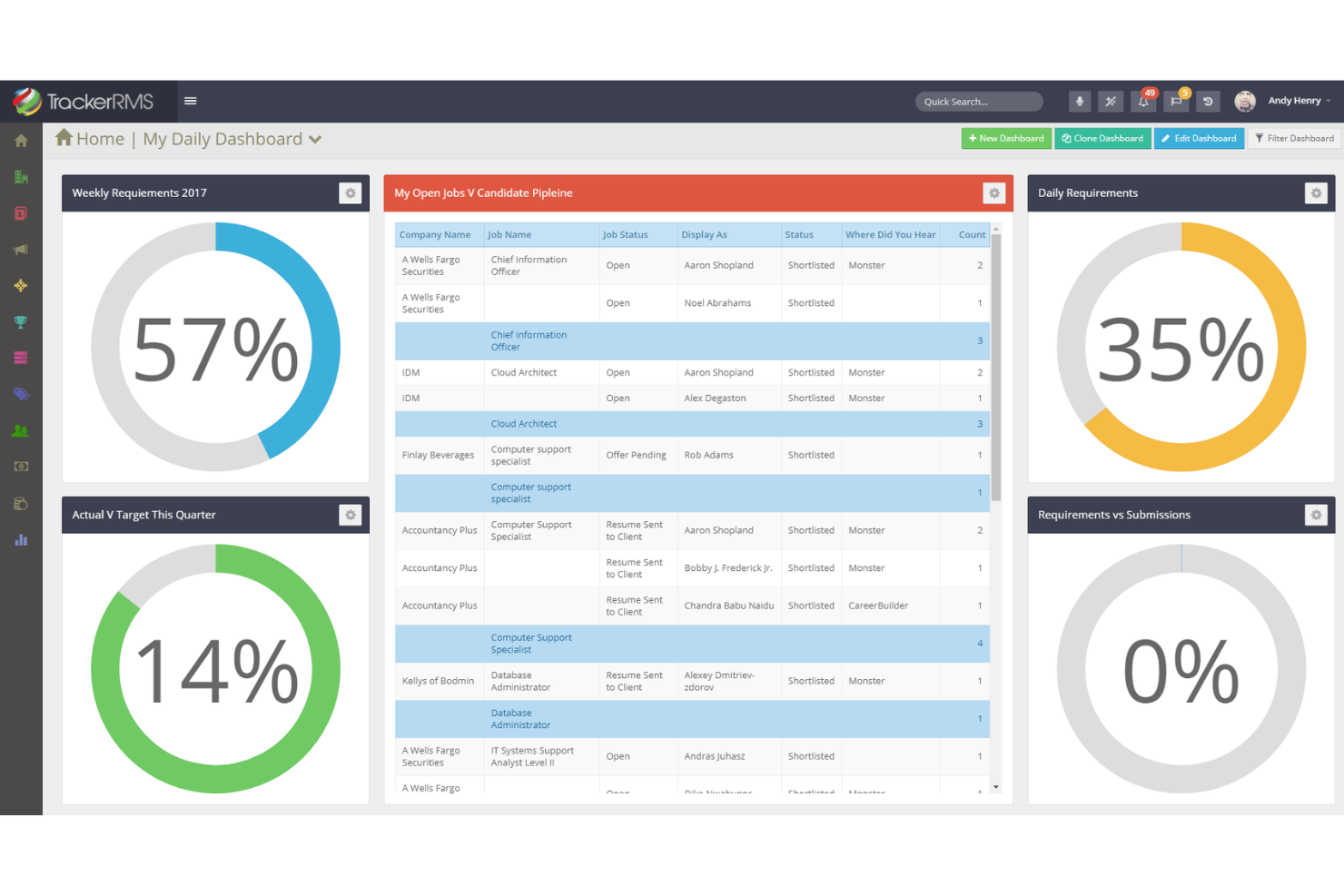Click the magic wand icon in top bar
Screen dimensions: 1344x896
pyautogui.click(x=1111, y=101)
